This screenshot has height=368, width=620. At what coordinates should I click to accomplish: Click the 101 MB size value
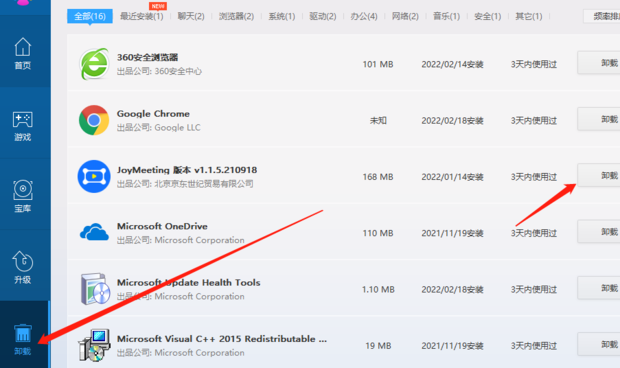click(x=378, y=64)
